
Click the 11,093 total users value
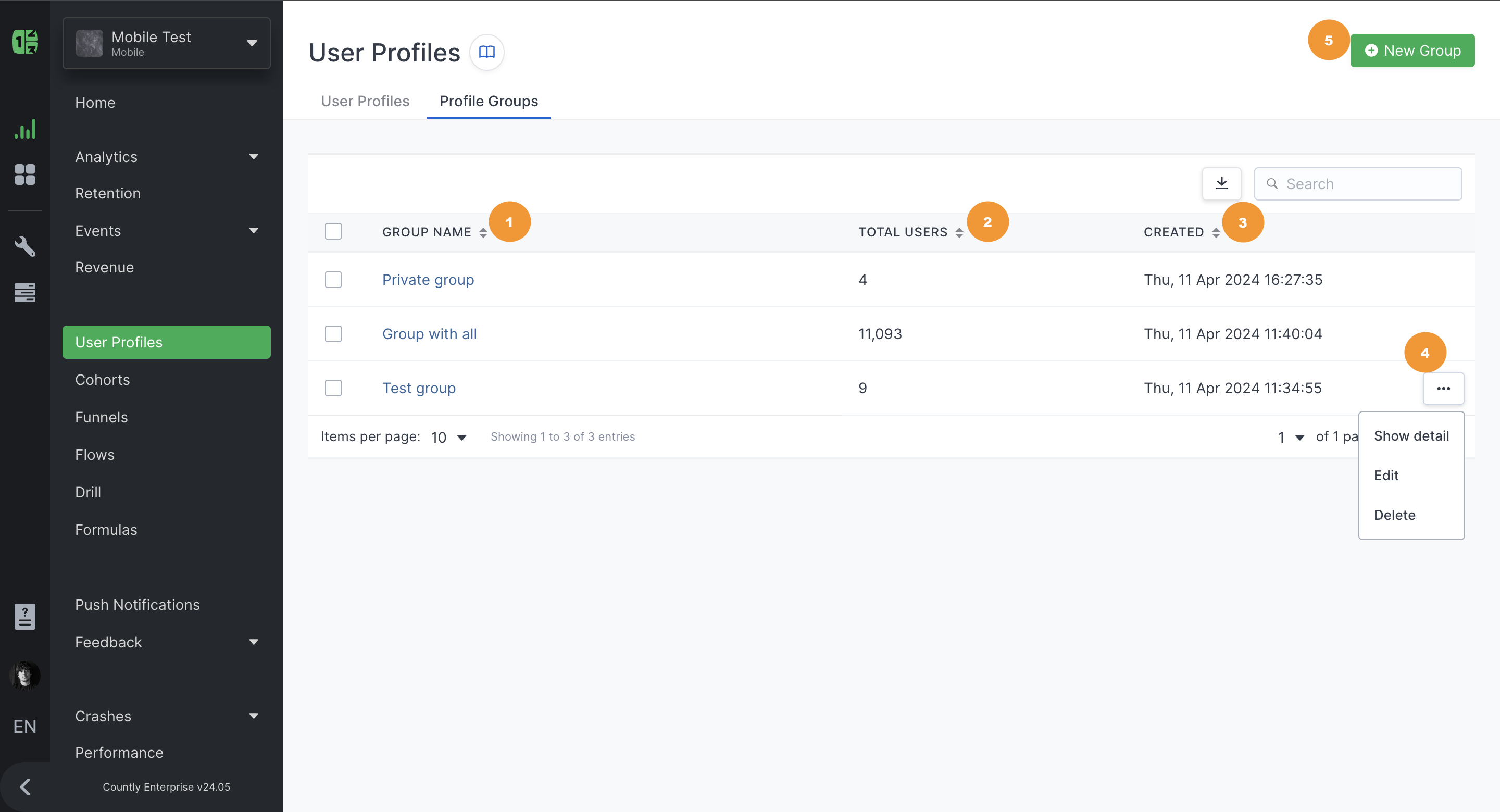880,334
